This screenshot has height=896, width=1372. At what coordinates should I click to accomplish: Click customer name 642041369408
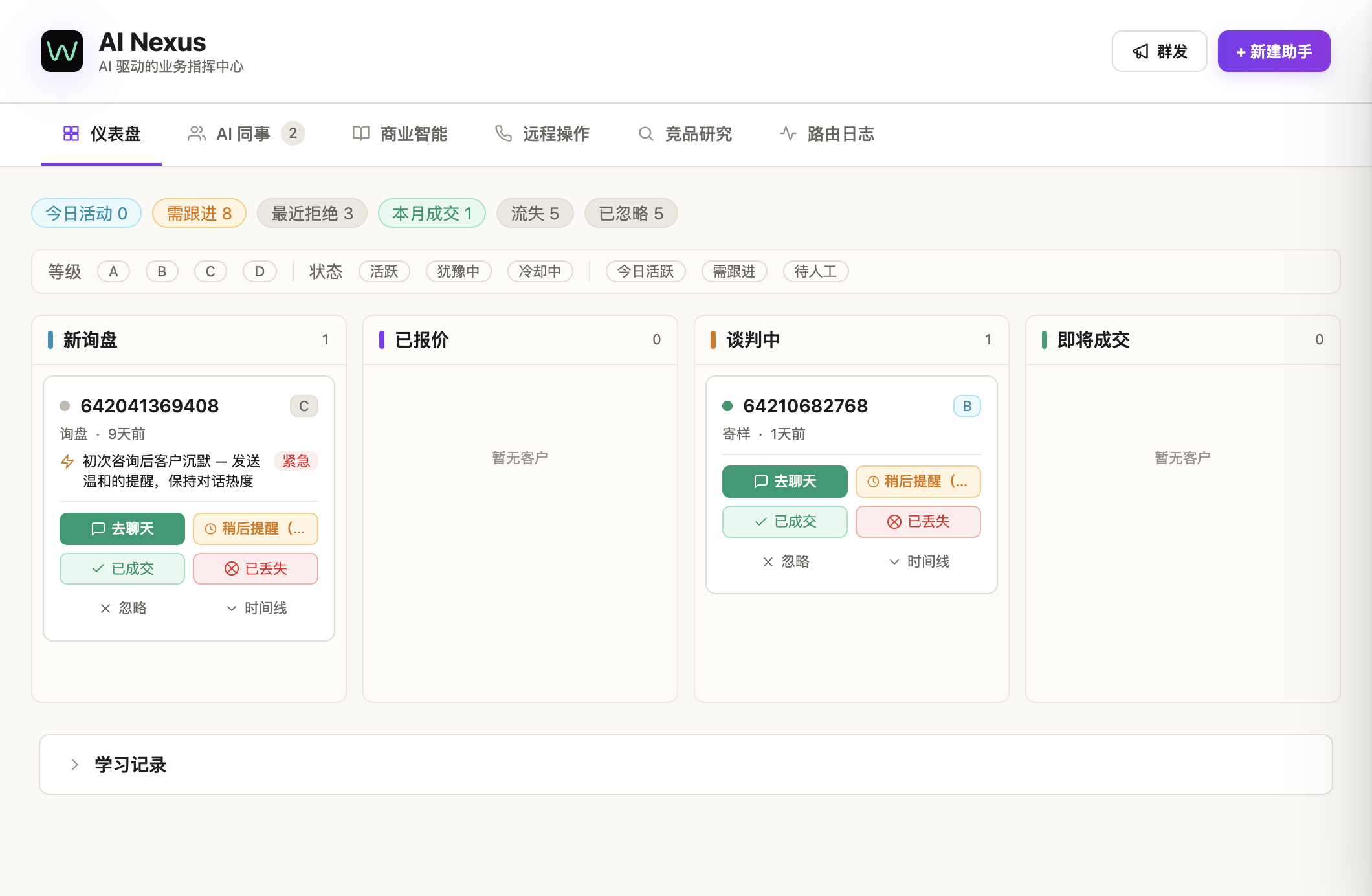click(x=149, y=406)
